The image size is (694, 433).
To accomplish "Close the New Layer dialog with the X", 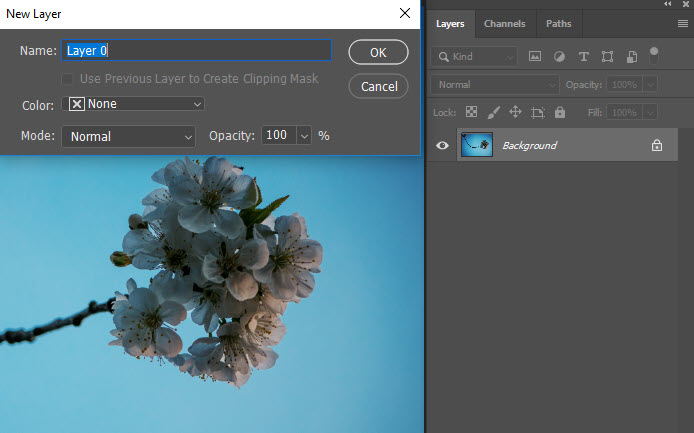I will coord(405,13).
